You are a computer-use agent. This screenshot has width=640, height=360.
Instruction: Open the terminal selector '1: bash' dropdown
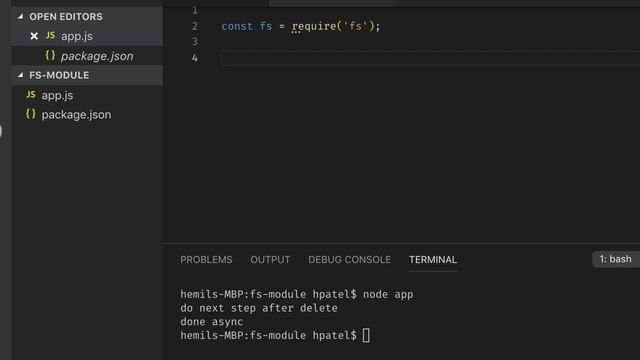tap(616, 259)
